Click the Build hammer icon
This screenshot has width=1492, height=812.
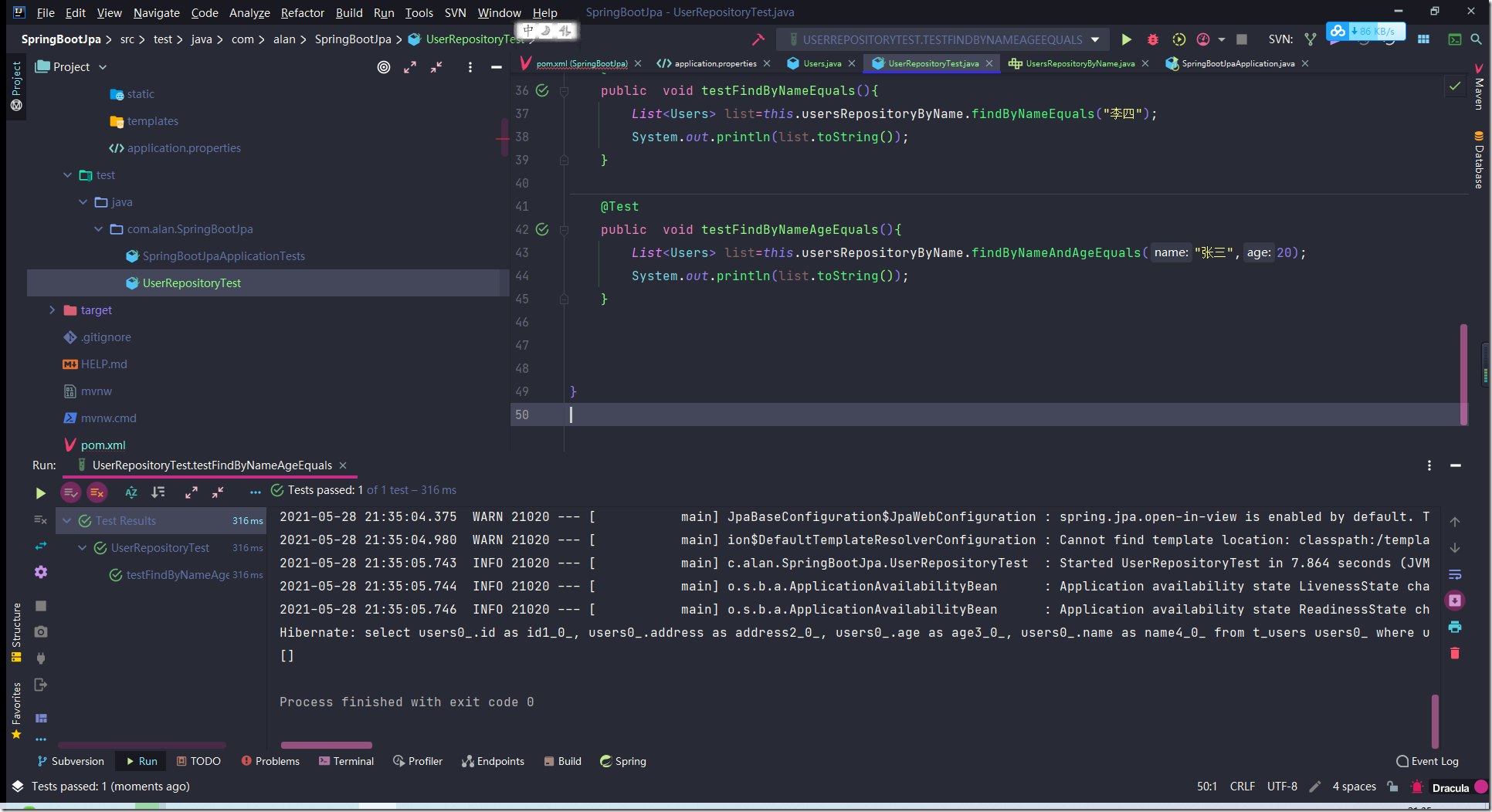[758, 39]
